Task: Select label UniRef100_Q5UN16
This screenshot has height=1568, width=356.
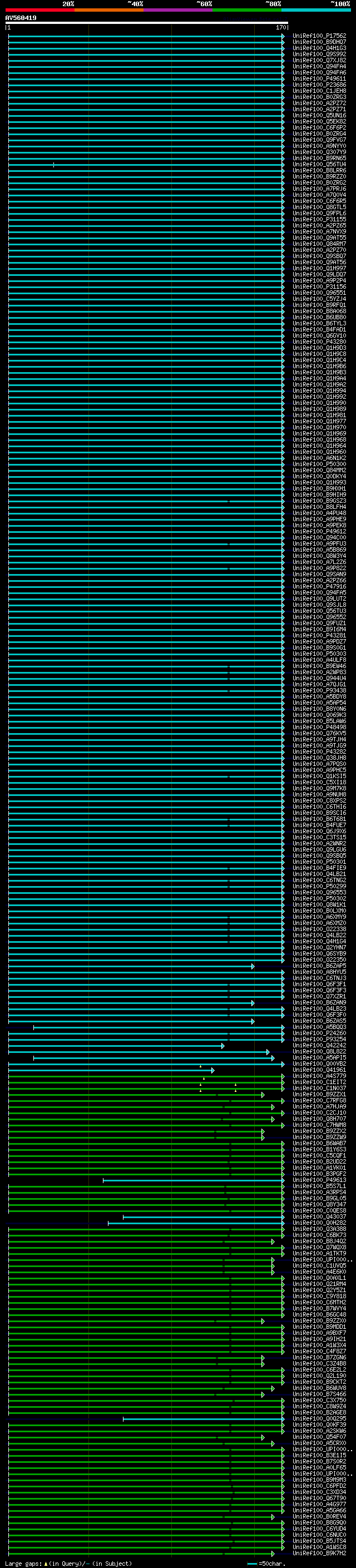Action: pos(319,115)
